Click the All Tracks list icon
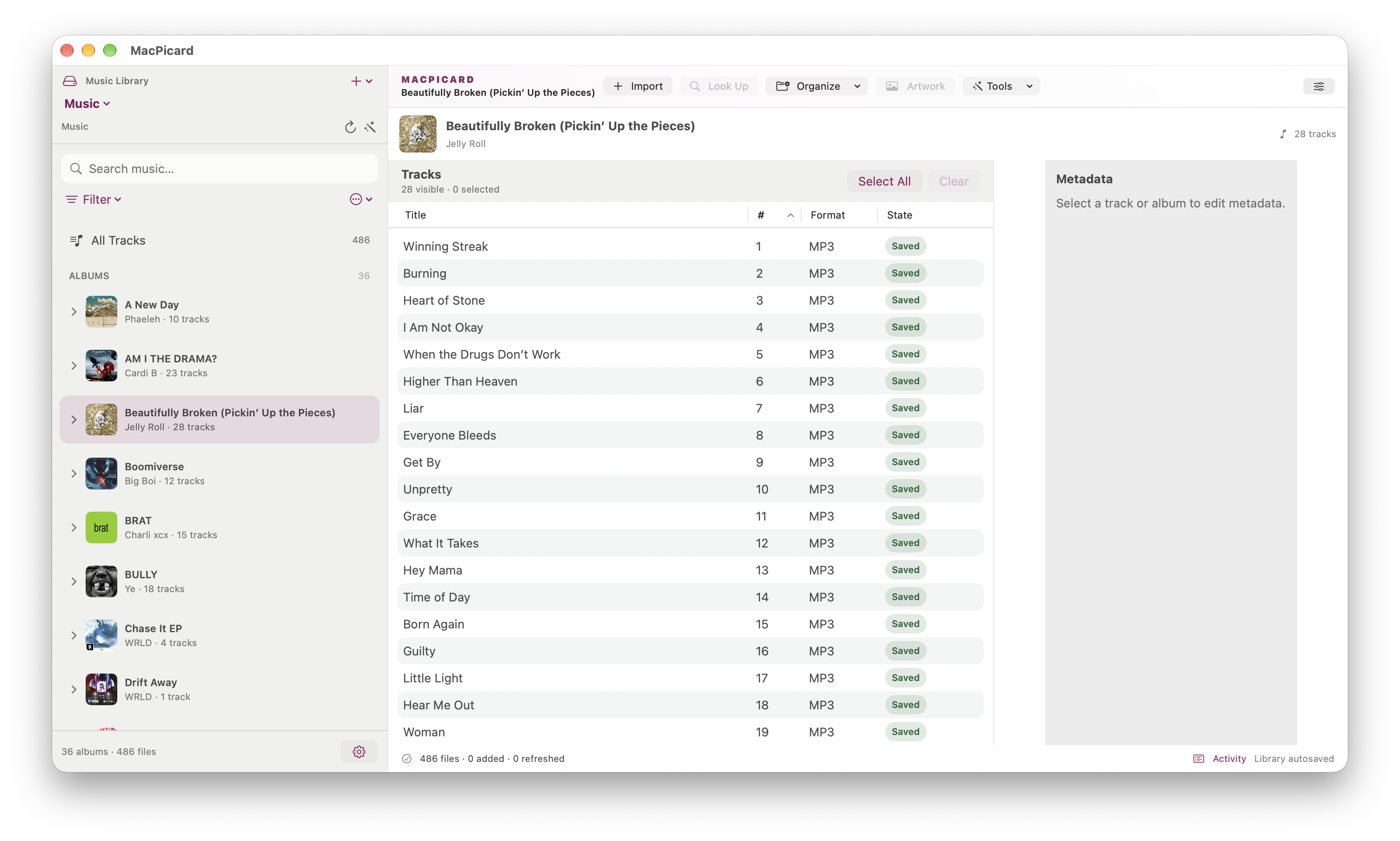The width and height of the screenshot is (1400, 841). 76,240
